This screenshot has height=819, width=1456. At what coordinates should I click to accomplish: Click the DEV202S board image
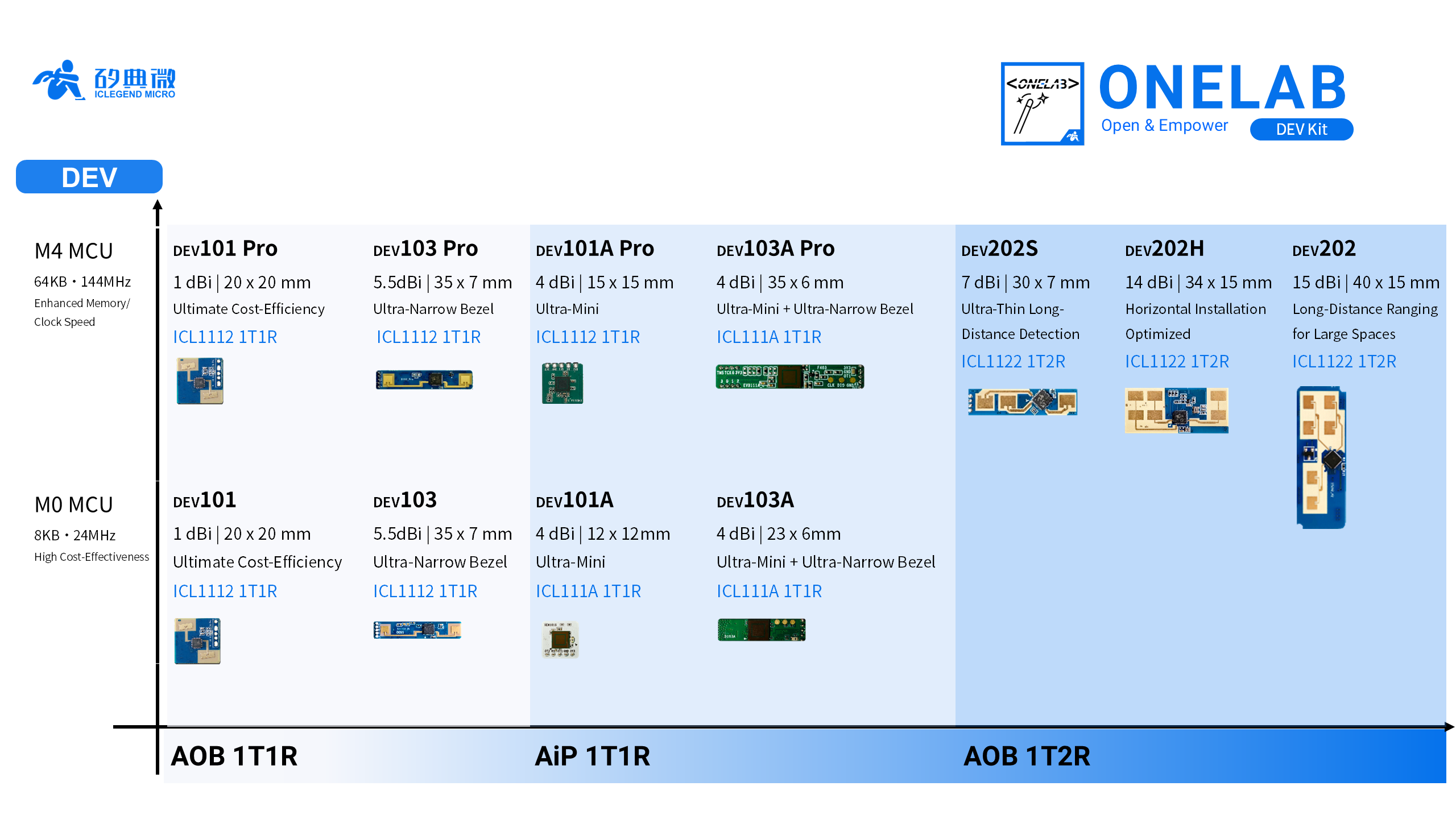tap(1022, 402)
